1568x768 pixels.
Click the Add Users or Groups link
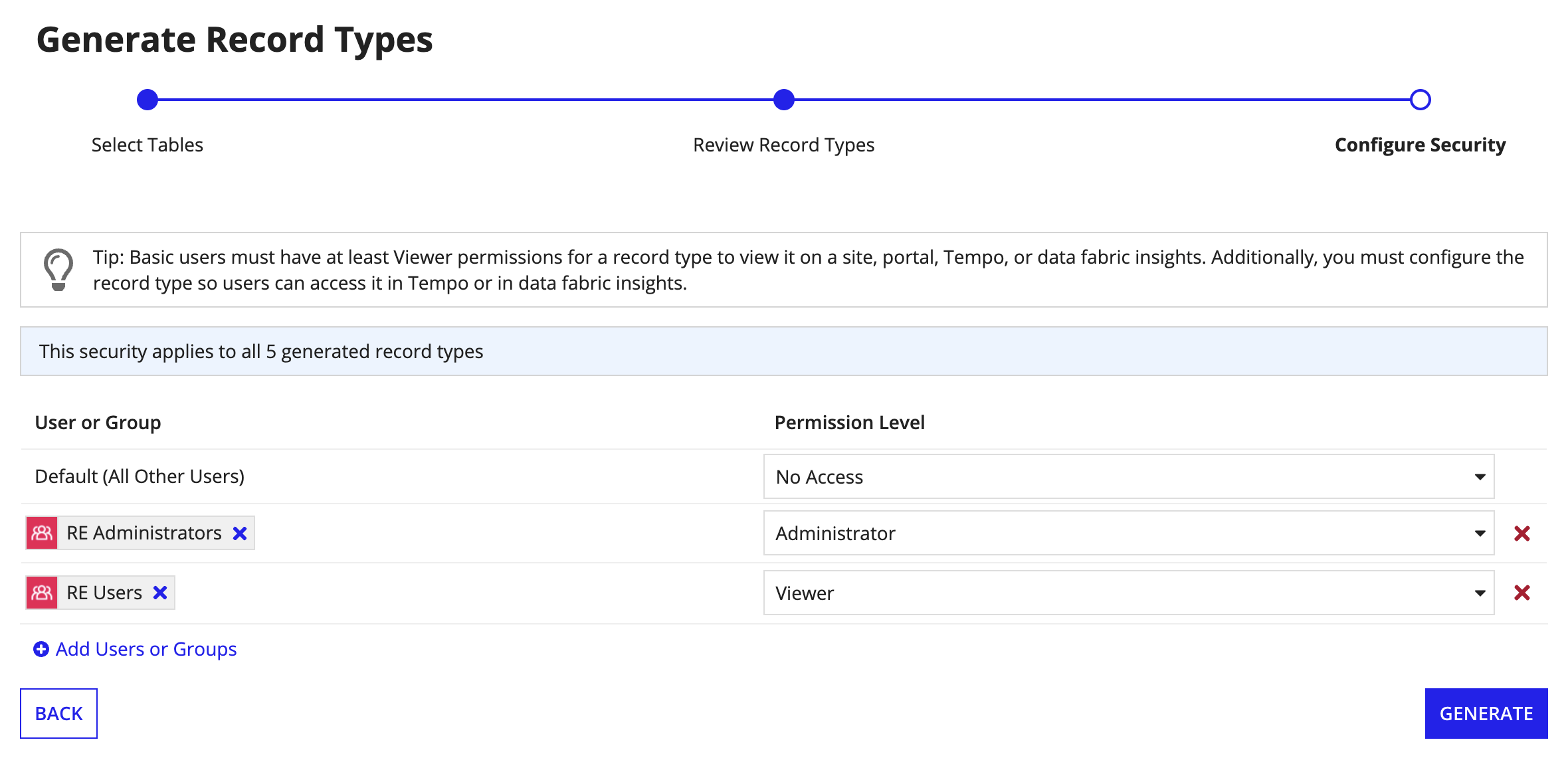pyautogui.click(x=146, y=649)
